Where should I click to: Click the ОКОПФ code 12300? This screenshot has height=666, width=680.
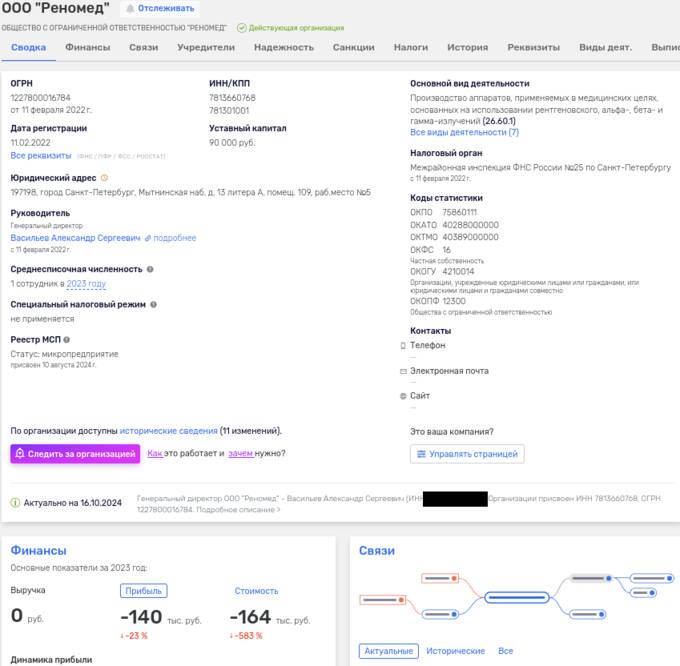(x=454, y=301)
